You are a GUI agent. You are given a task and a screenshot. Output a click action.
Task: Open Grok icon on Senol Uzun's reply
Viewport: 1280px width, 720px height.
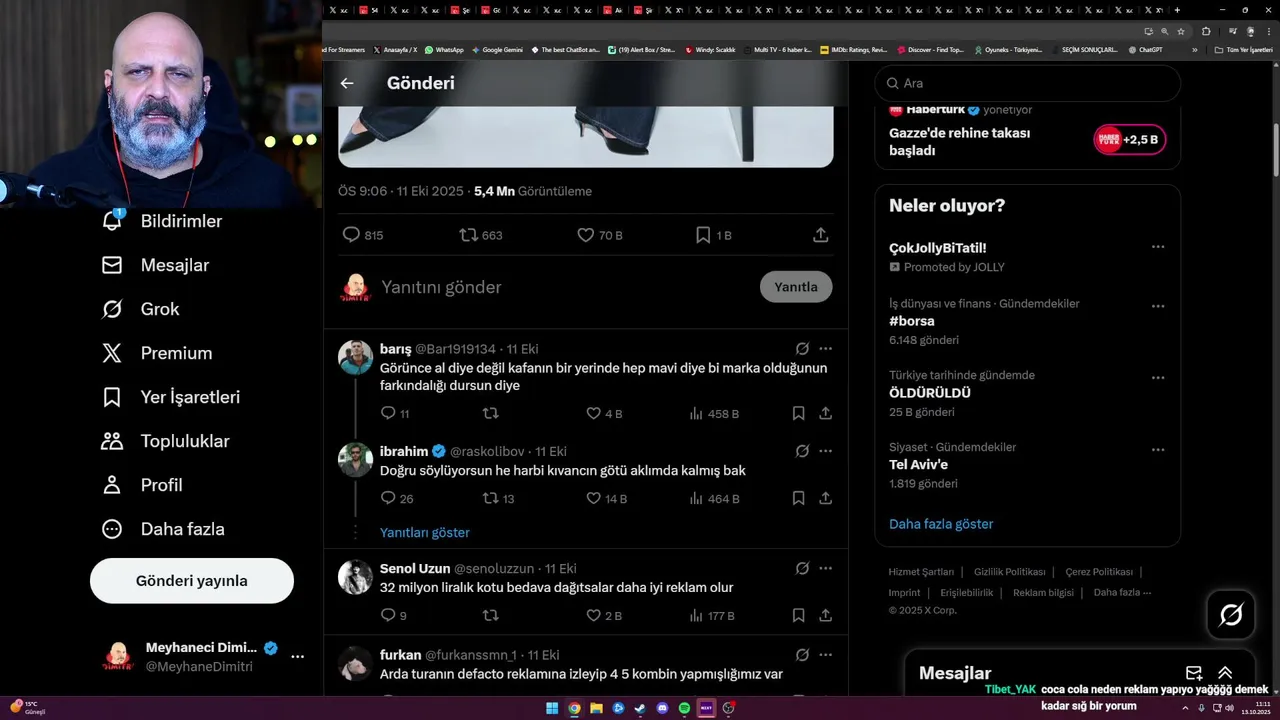tap(802, 568)
